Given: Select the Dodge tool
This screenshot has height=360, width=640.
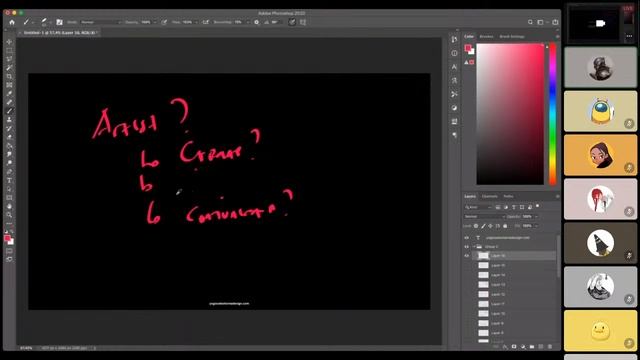Looking at the screenshot, I should 9,163.
